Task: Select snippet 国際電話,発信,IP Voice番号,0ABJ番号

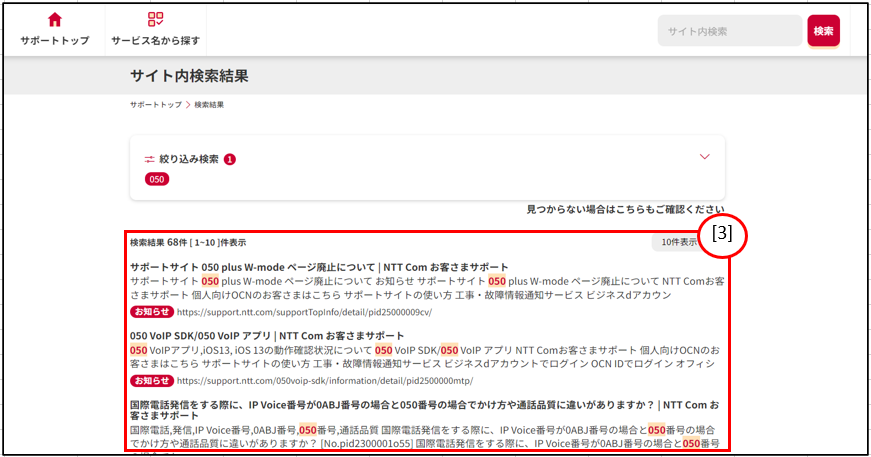Action: [424, 436]
